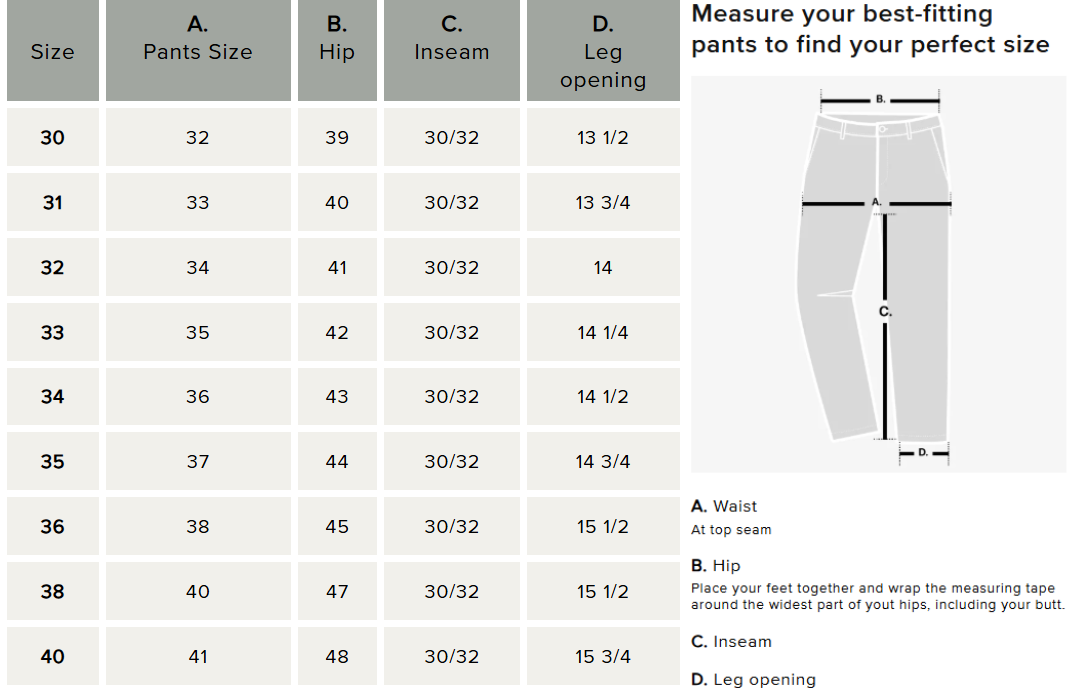Click the pants size cell for size 38

pos(198,592)
